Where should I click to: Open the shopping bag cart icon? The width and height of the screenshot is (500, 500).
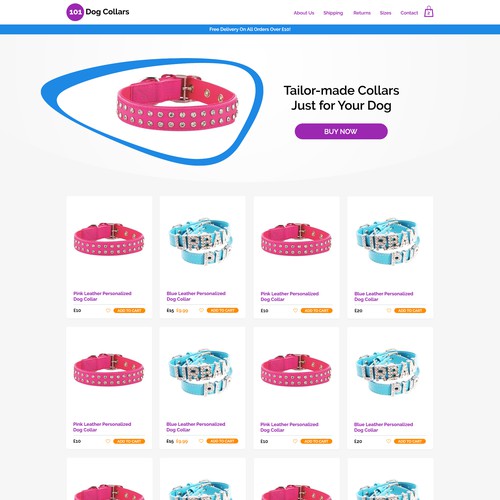tap(429, 12)
